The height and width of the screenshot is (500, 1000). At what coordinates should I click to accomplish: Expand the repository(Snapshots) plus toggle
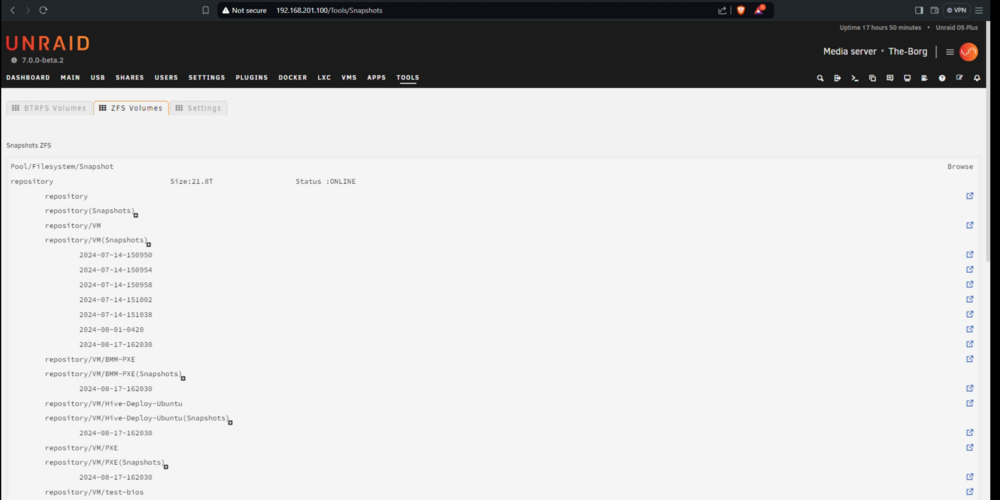(x=136, y=216)
